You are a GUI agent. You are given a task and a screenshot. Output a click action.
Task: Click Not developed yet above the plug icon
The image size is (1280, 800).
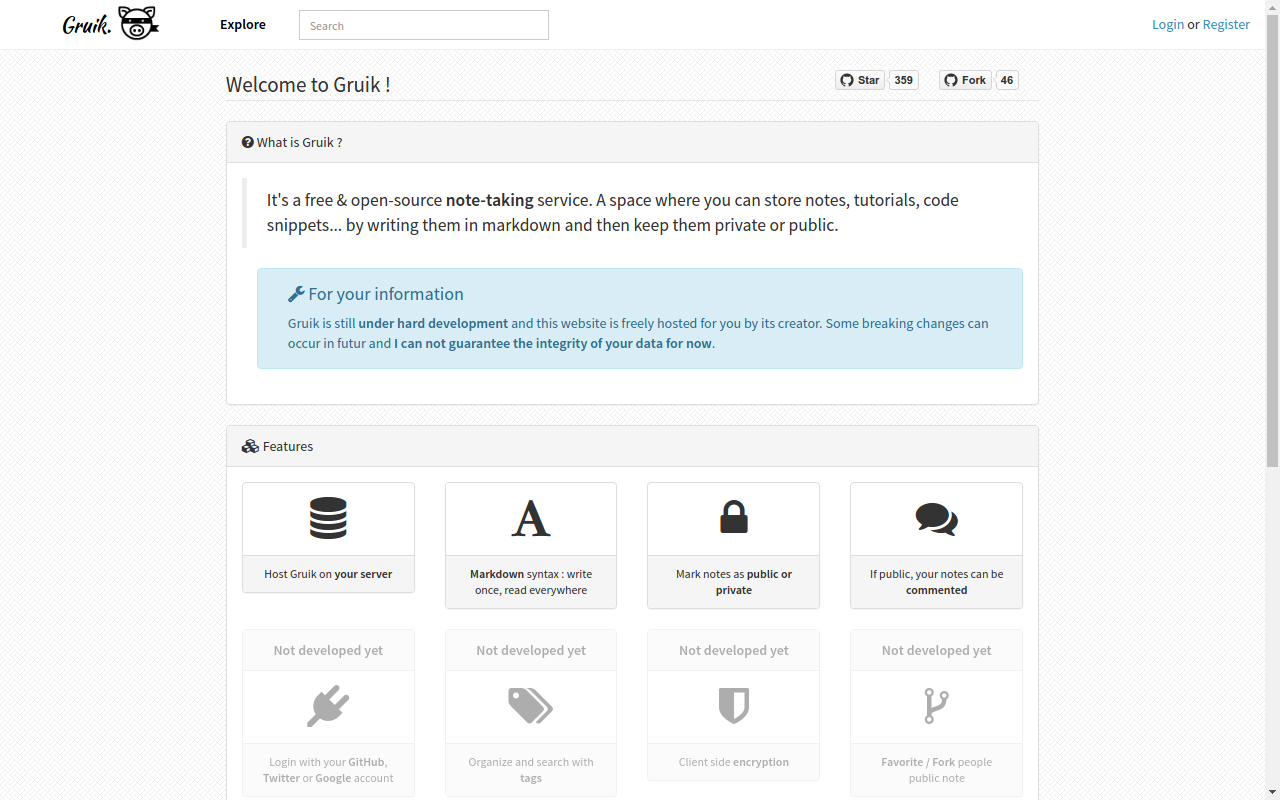(328, 650)
